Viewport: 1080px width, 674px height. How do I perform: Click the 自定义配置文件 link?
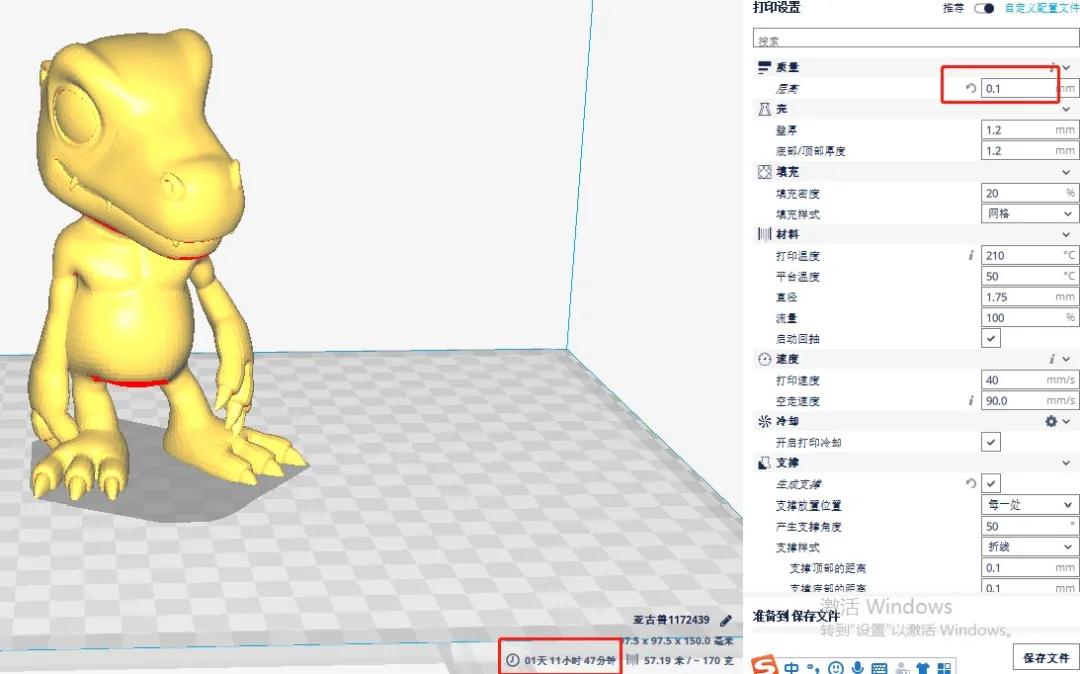coord(1042,8)
